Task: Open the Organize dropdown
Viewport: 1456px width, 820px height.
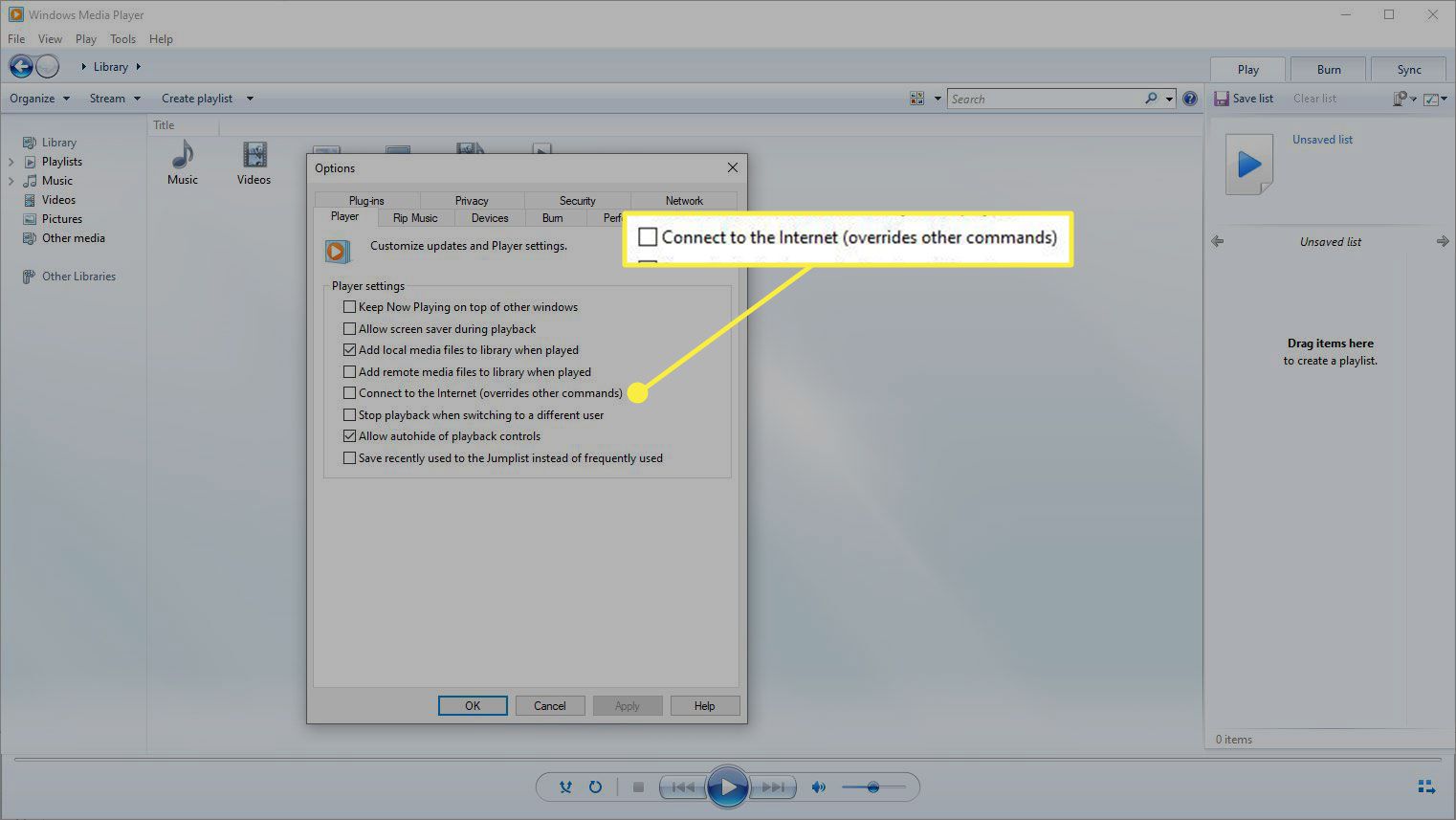Action: (39, 99)
